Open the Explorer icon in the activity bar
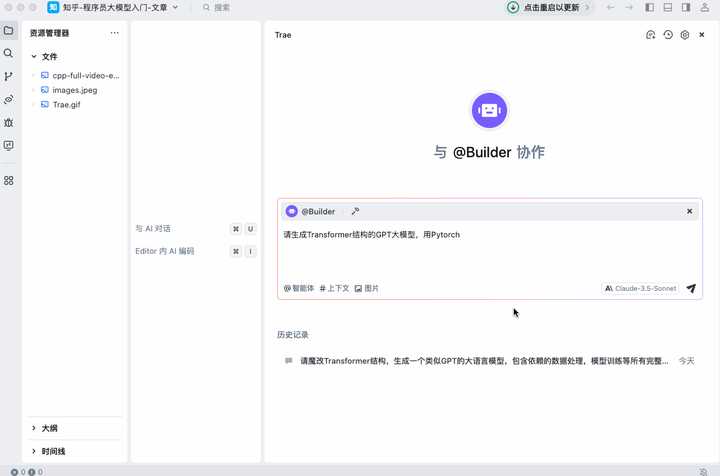 (8, 31)
